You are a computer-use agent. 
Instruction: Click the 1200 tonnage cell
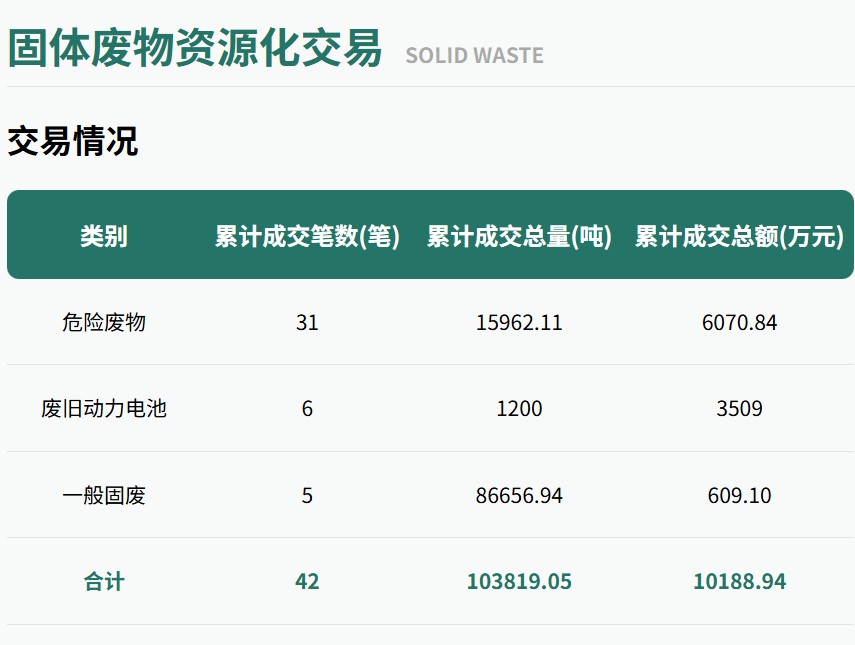point(519,409)
